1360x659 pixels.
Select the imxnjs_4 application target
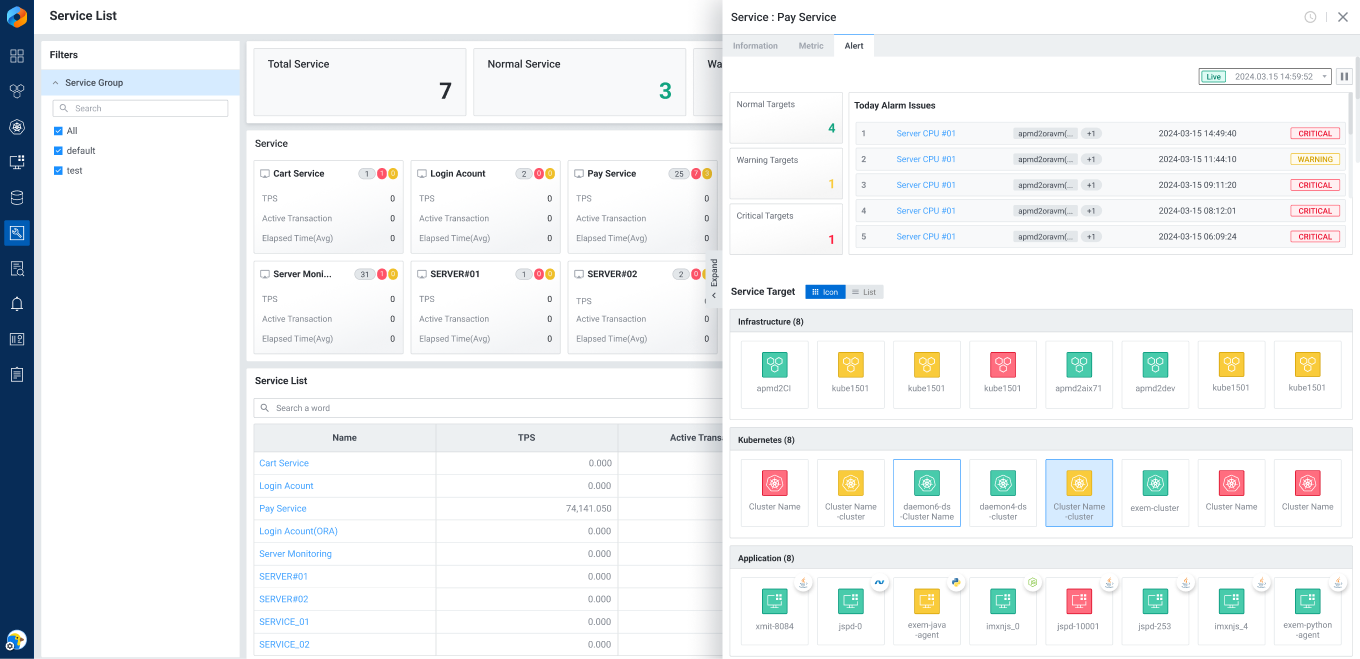pyautogui.click(x=1231, y=611)
